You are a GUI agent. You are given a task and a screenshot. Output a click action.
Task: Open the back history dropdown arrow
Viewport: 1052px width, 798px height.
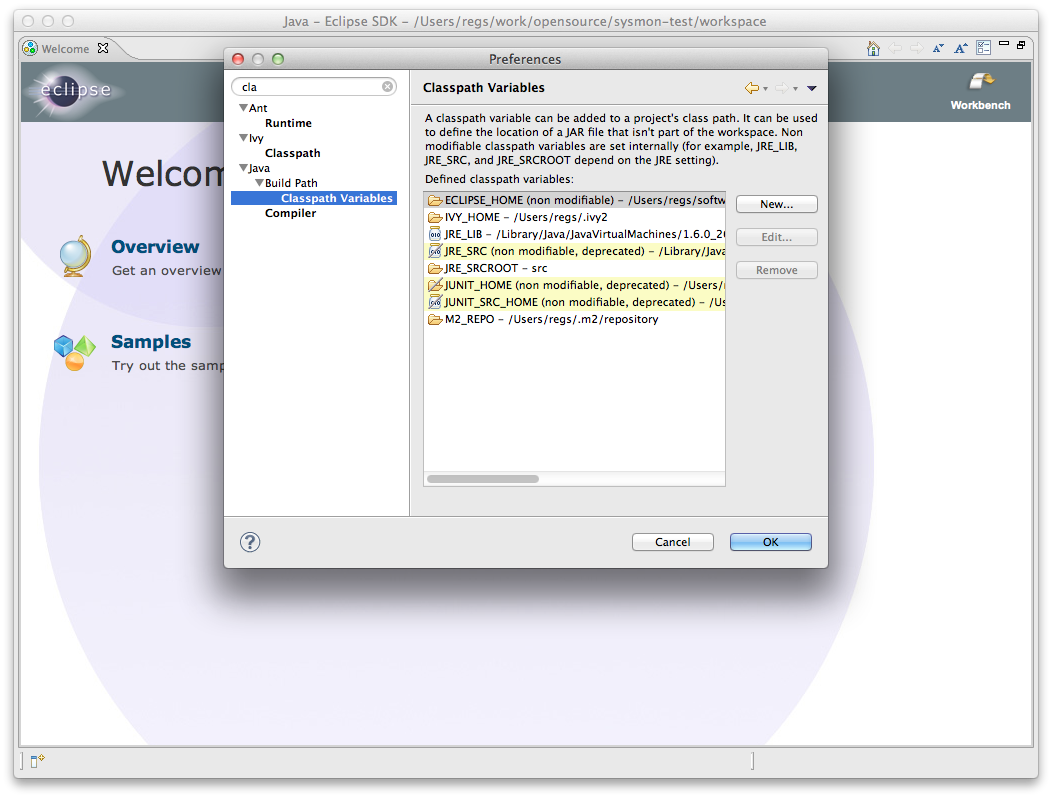[766, 89]
